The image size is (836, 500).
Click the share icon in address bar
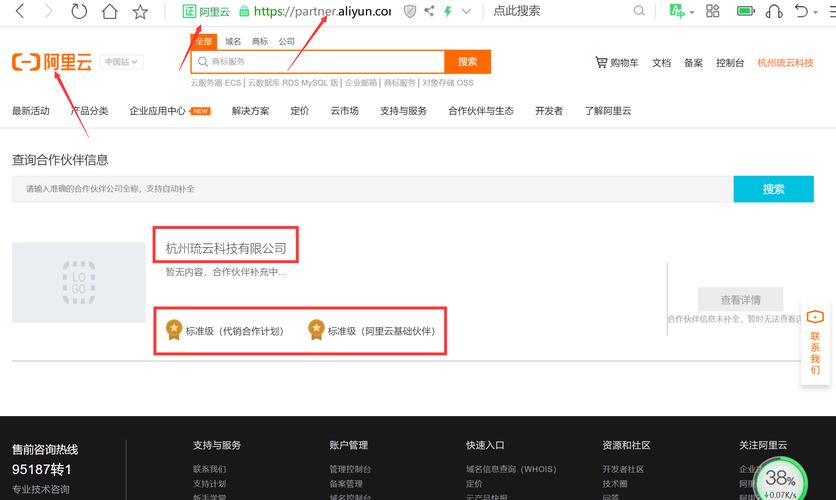click(x=429, y=11)
